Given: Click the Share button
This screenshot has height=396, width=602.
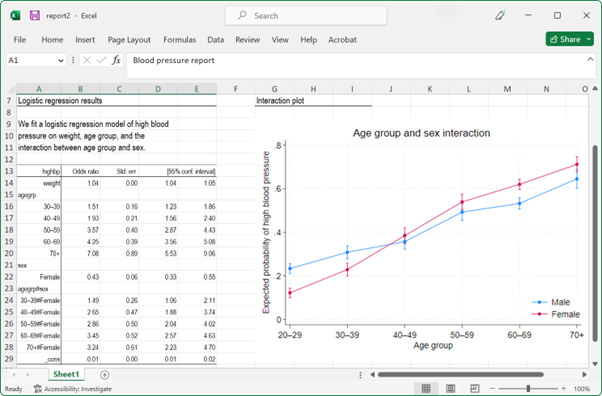Looking at the screenshot, I should [x=565, y=39].
